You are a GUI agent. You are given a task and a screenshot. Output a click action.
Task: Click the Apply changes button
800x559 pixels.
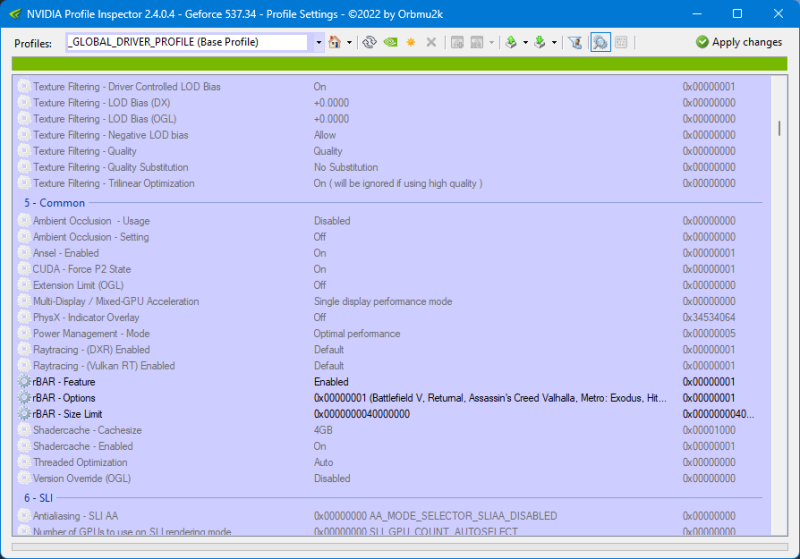(x=739, y=42)
